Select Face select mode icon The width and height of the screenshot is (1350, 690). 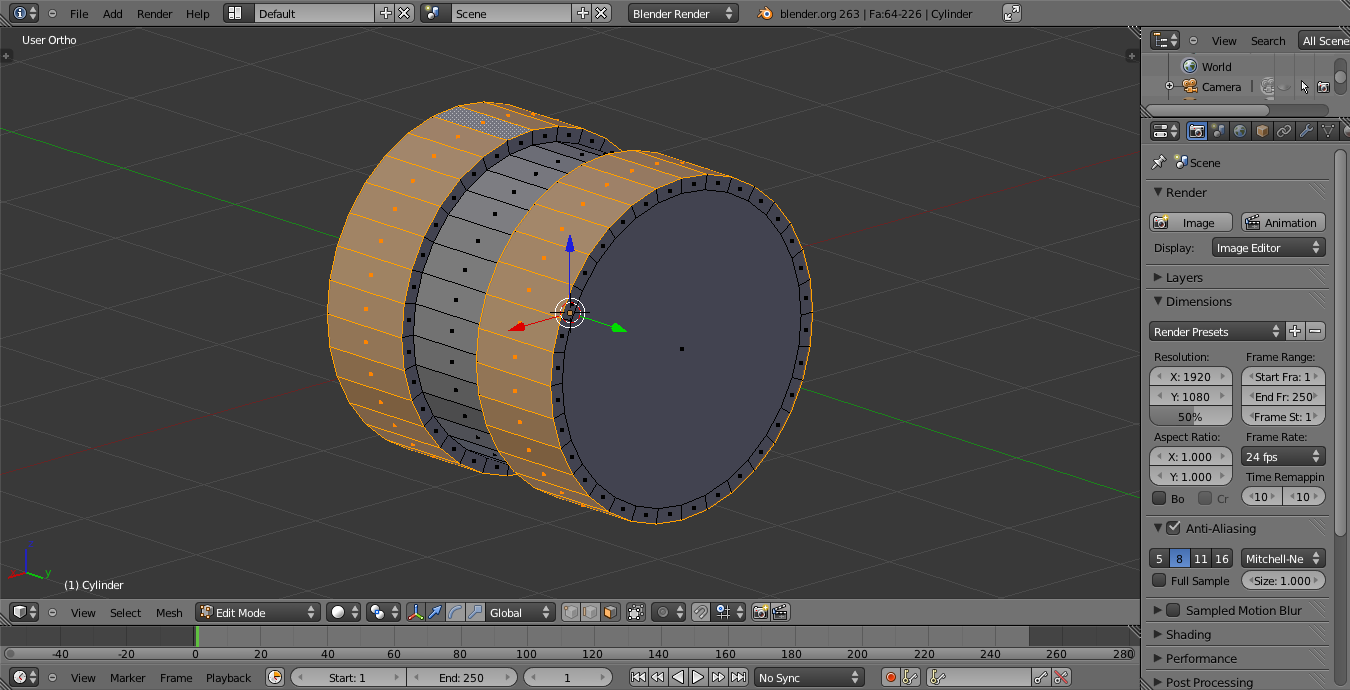point(609,612)
